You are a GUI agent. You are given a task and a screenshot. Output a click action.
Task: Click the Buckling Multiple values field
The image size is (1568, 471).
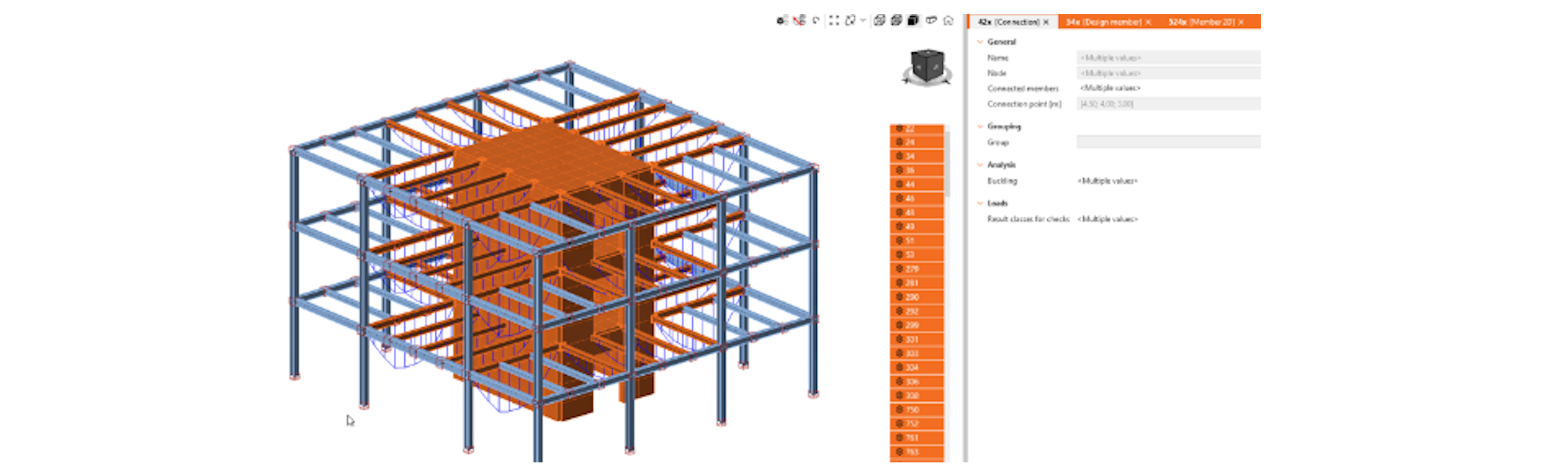[x=1107, y=181]
